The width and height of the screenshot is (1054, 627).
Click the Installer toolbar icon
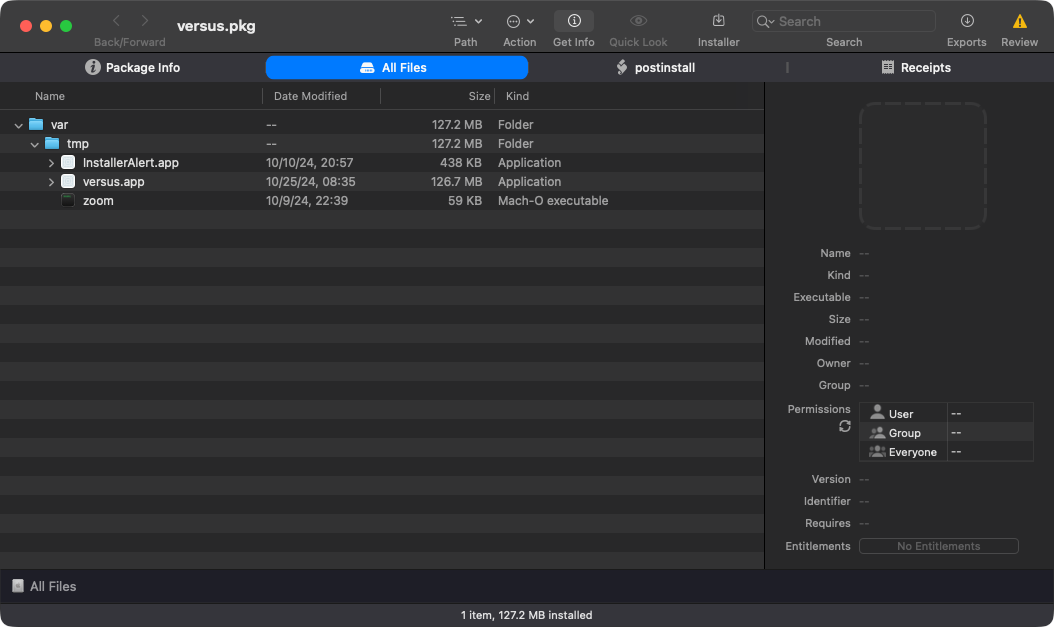point(718,21)
